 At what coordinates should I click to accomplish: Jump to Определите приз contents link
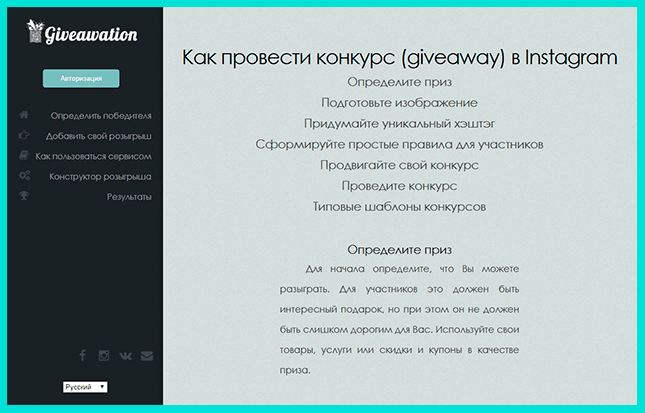399,82
